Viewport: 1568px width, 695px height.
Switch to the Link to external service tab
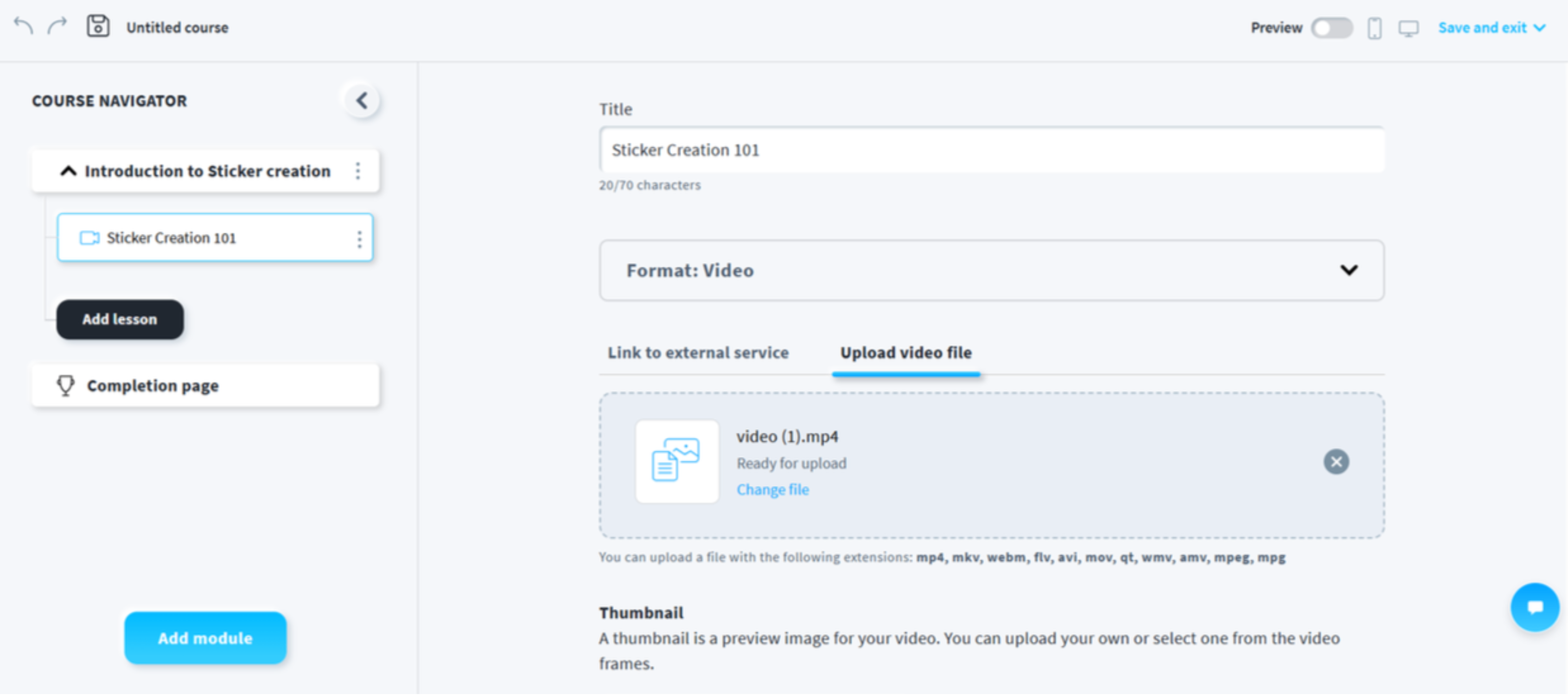698,353
